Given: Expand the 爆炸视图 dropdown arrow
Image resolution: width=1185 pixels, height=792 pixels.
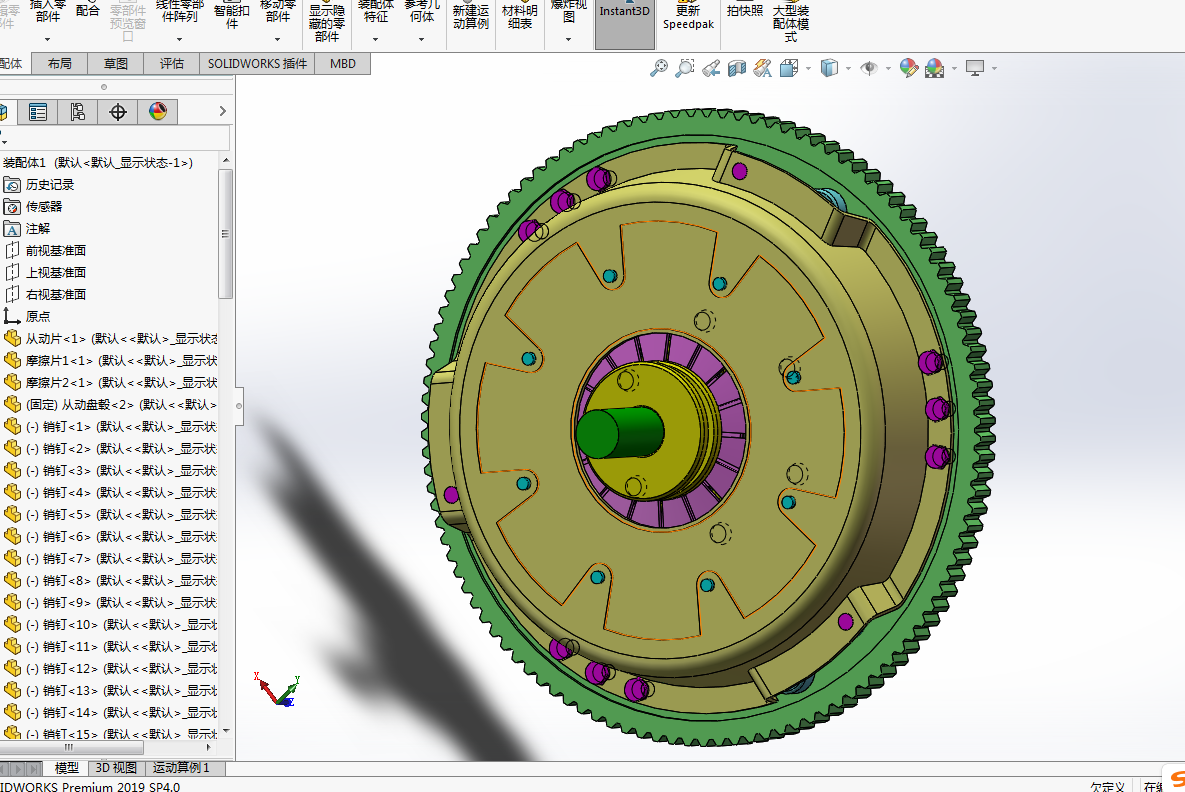Looking at the screenshot, I should [568, 40].
